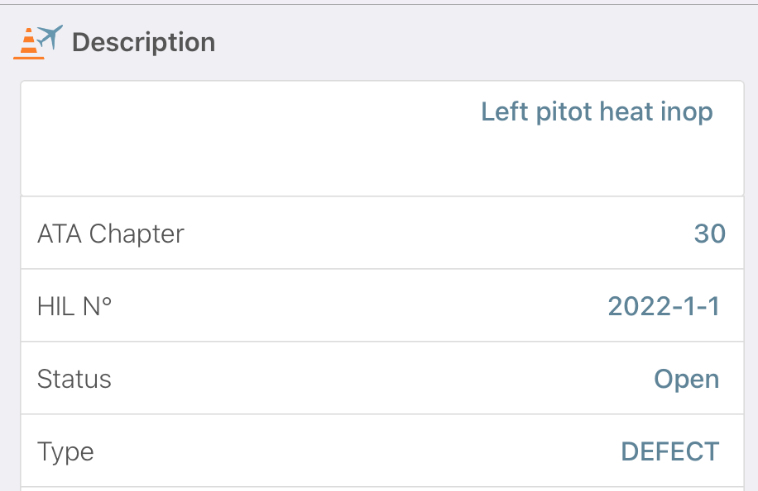Image resolution: width=758 pixels, height=491 pixels.
Task: Click the word 'pitot' in the description
Action: pos(564,113)
